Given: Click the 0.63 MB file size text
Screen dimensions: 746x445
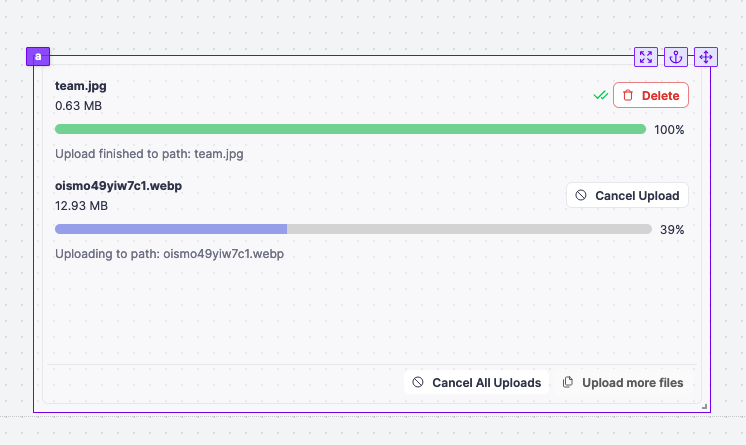Looking at the screenshot, I should coord(78,106).
